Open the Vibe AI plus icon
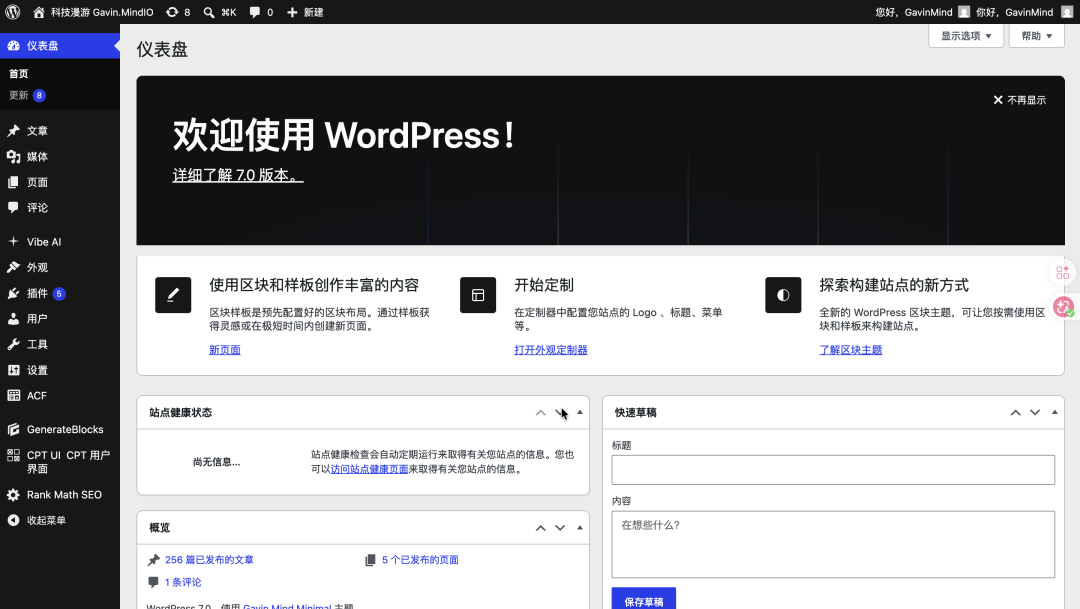Image resolution: width=1080 pixels, height=609 pixels. tap(13, 241)
